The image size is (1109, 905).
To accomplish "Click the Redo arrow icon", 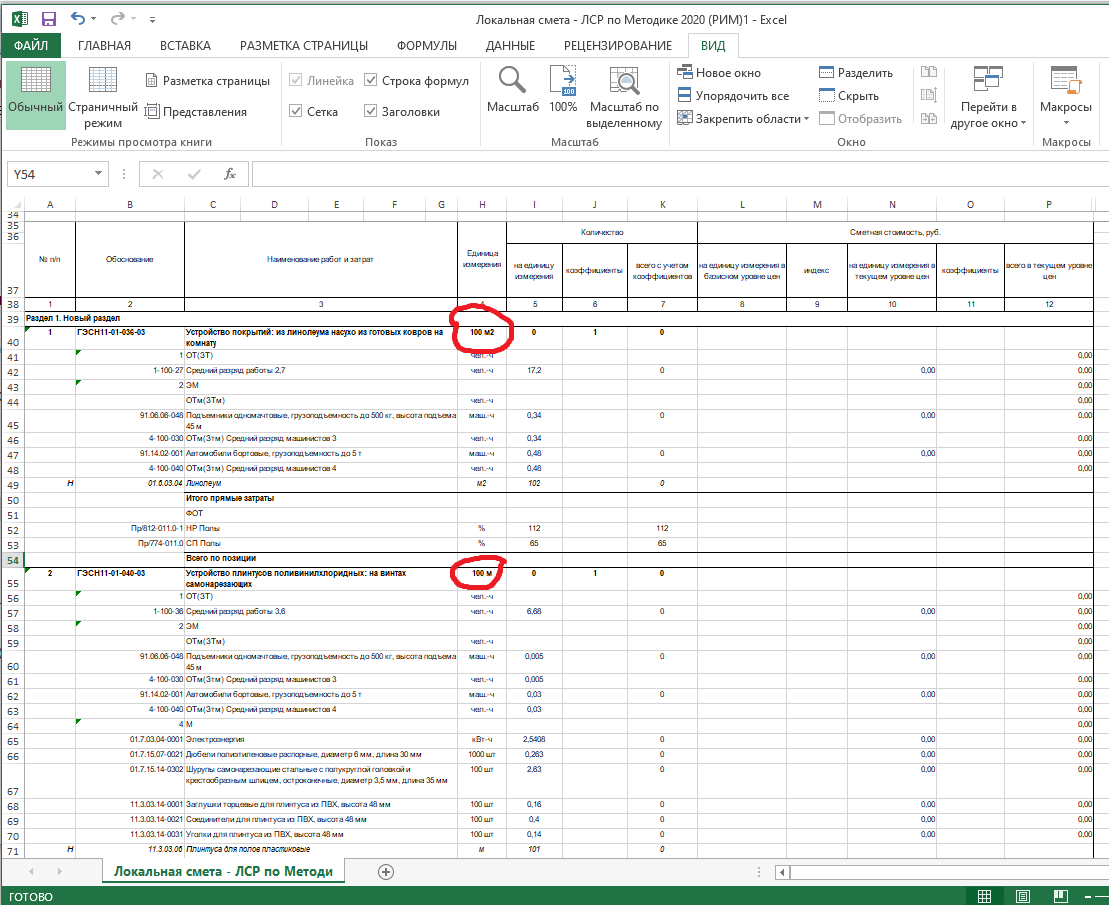I will pyautogui.click(x=117, y=19).
